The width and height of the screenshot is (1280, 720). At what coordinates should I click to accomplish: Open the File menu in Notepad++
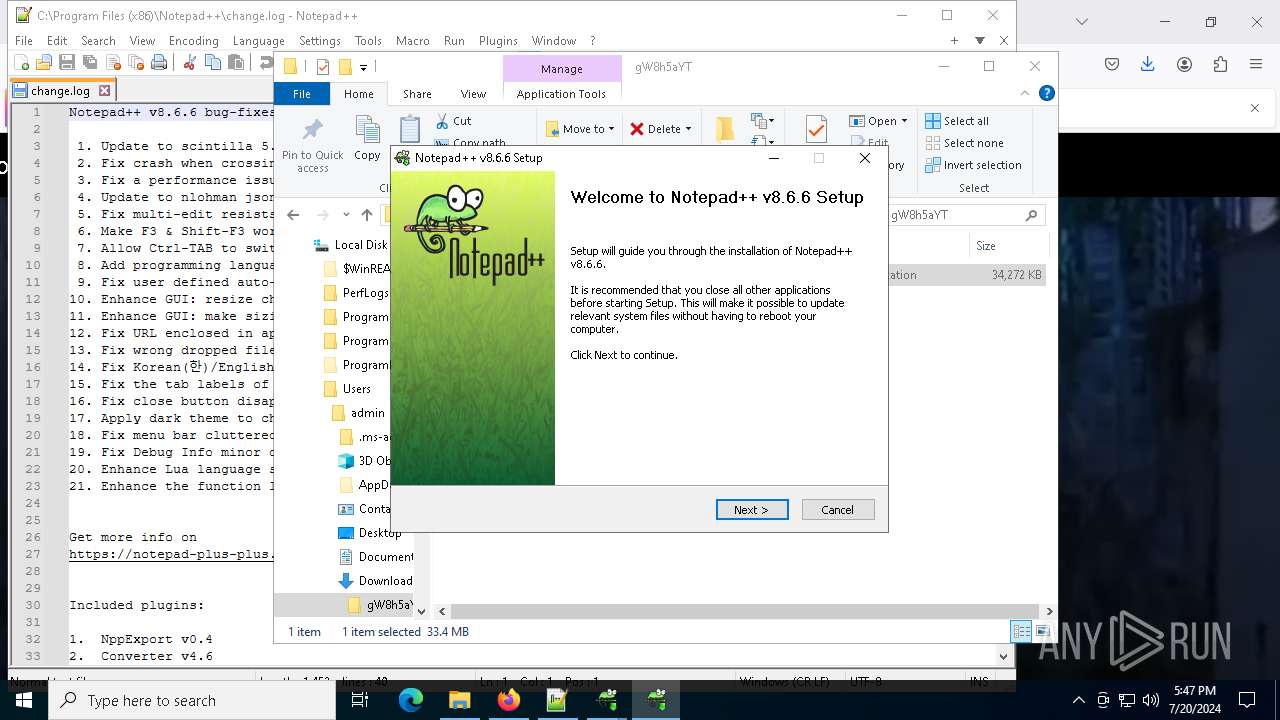click(x=23, y=41)
